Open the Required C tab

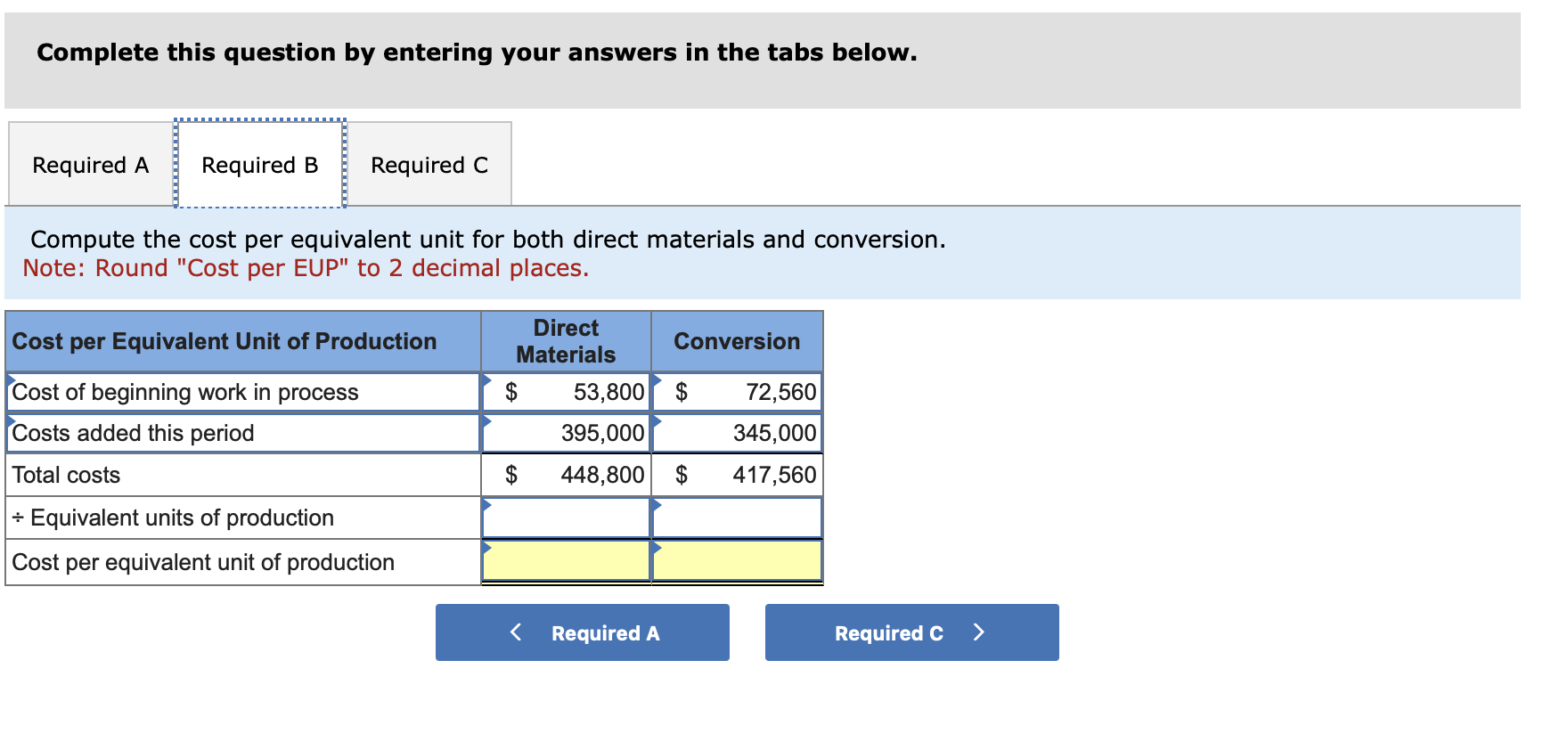(x=429, y=165)
